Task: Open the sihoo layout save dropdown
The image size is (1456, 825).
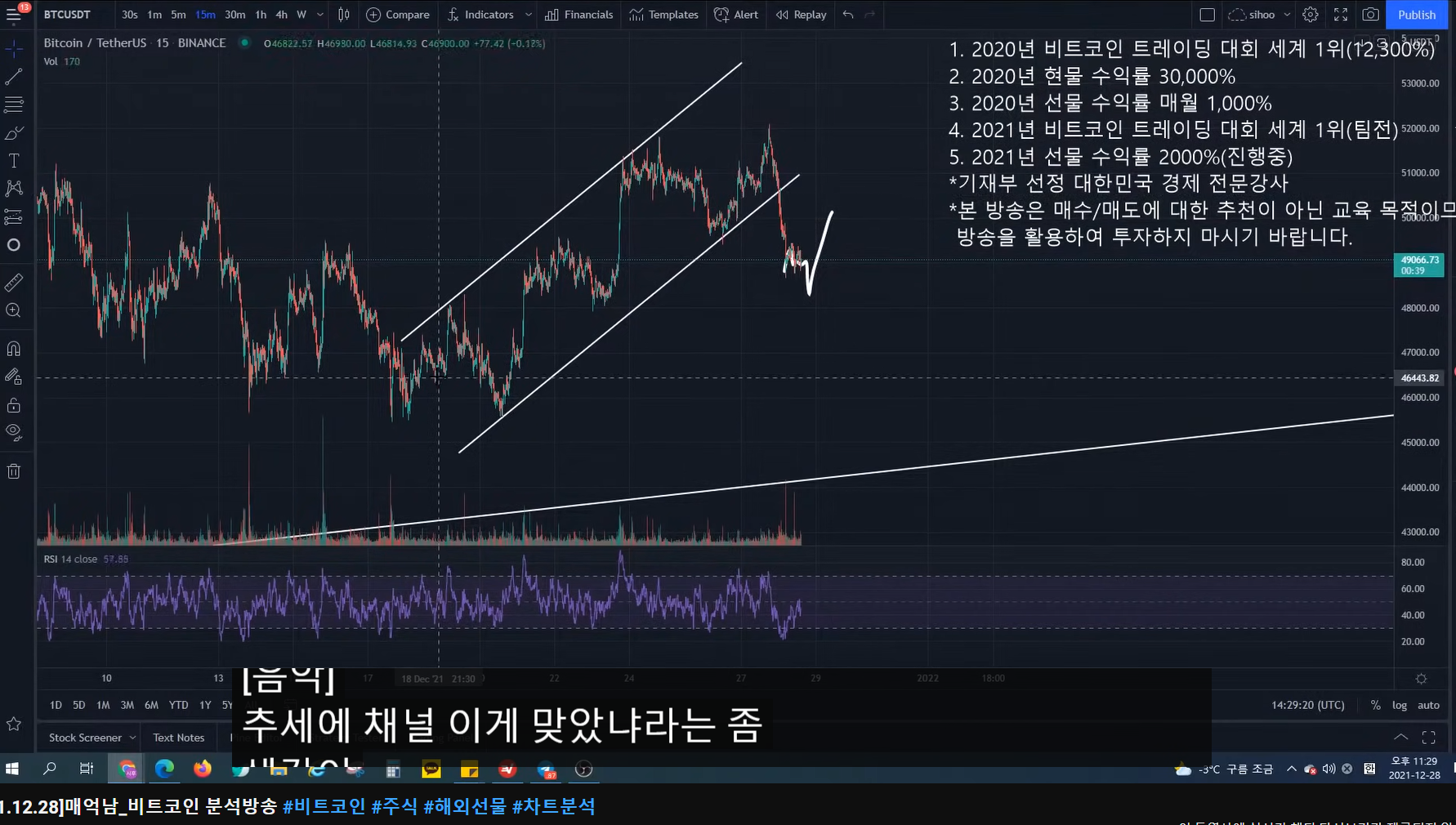Action: 1259,15
